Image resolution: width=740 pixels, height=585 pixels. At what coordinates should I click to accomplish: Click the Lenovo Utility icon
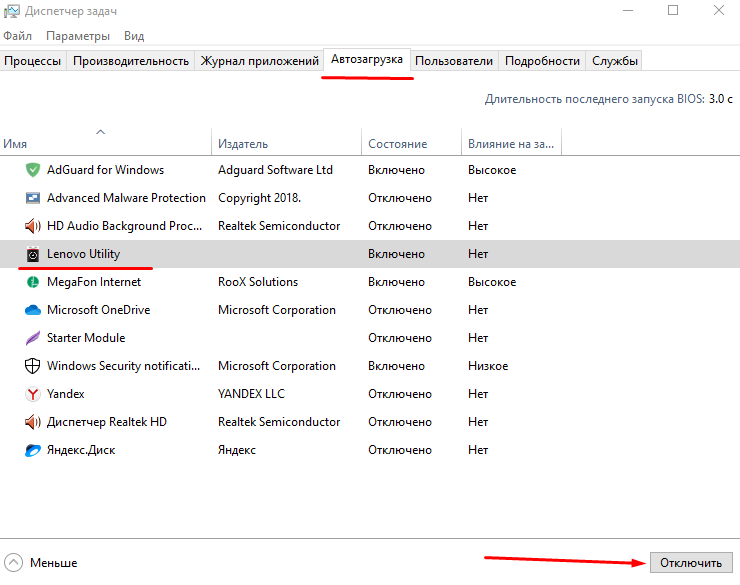coord(33,254)
